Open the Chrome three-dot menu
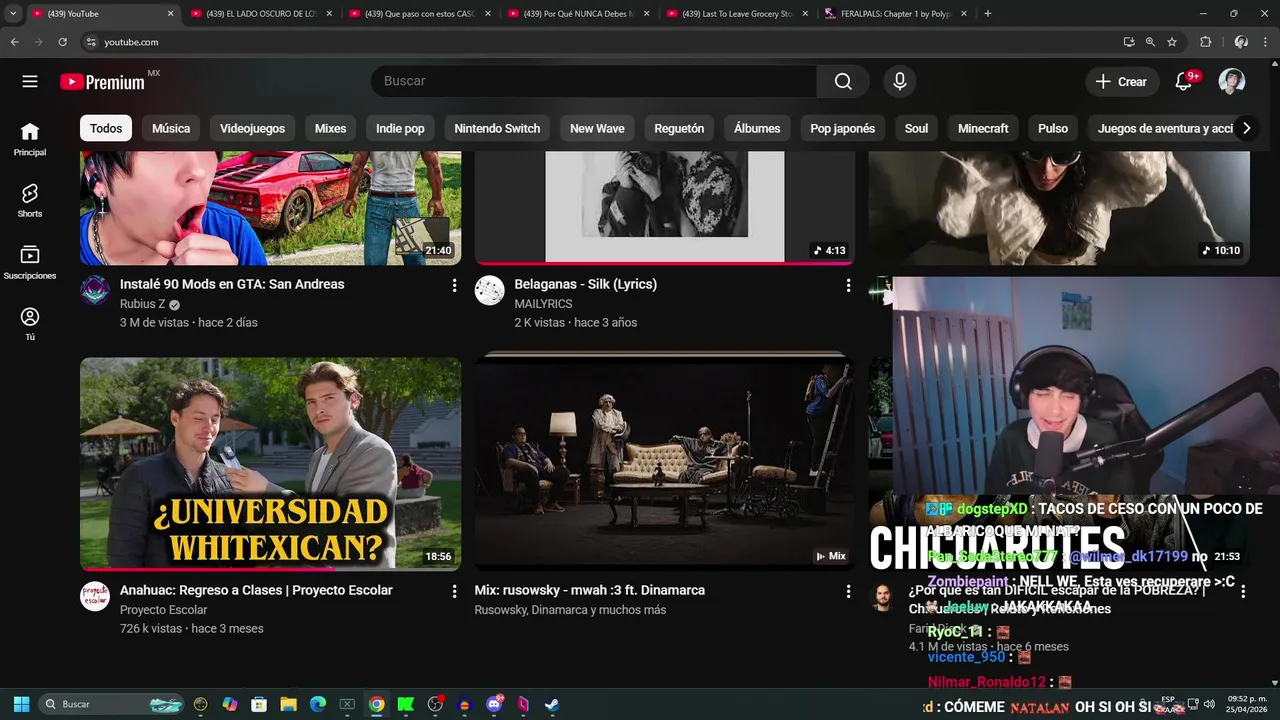This screenshot has width=1280, height=720. (1266, 42)
